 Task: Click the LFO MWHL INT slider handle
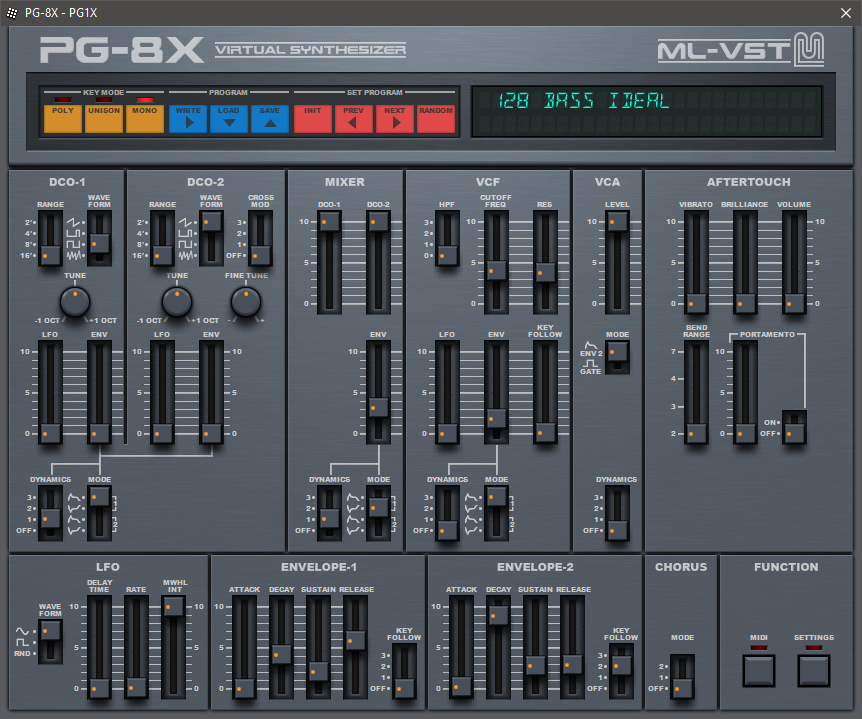click(173, 607)
